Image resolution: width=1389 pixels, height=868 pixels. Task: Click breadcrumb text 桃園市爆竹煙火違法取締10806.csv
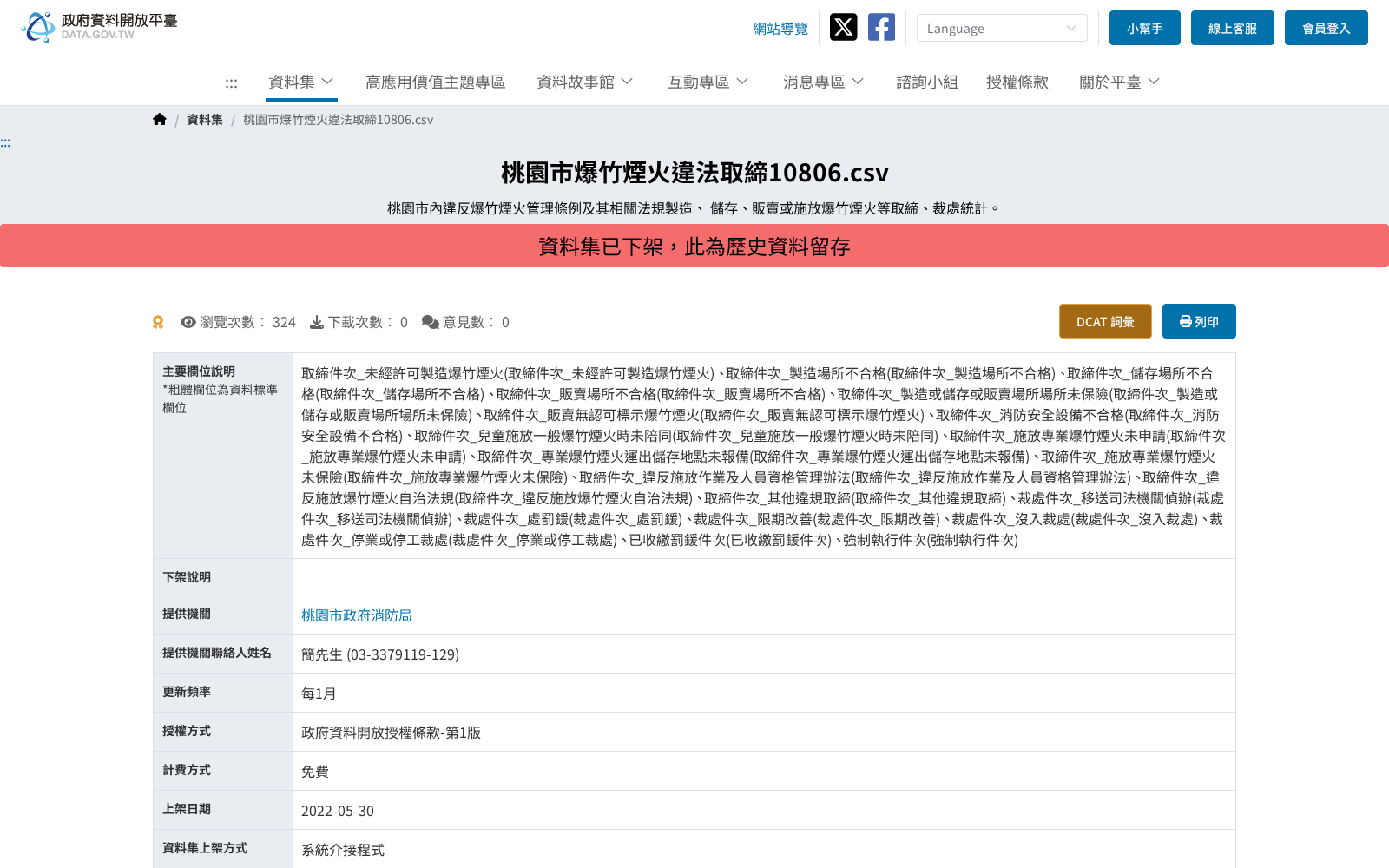click(338, 120)
